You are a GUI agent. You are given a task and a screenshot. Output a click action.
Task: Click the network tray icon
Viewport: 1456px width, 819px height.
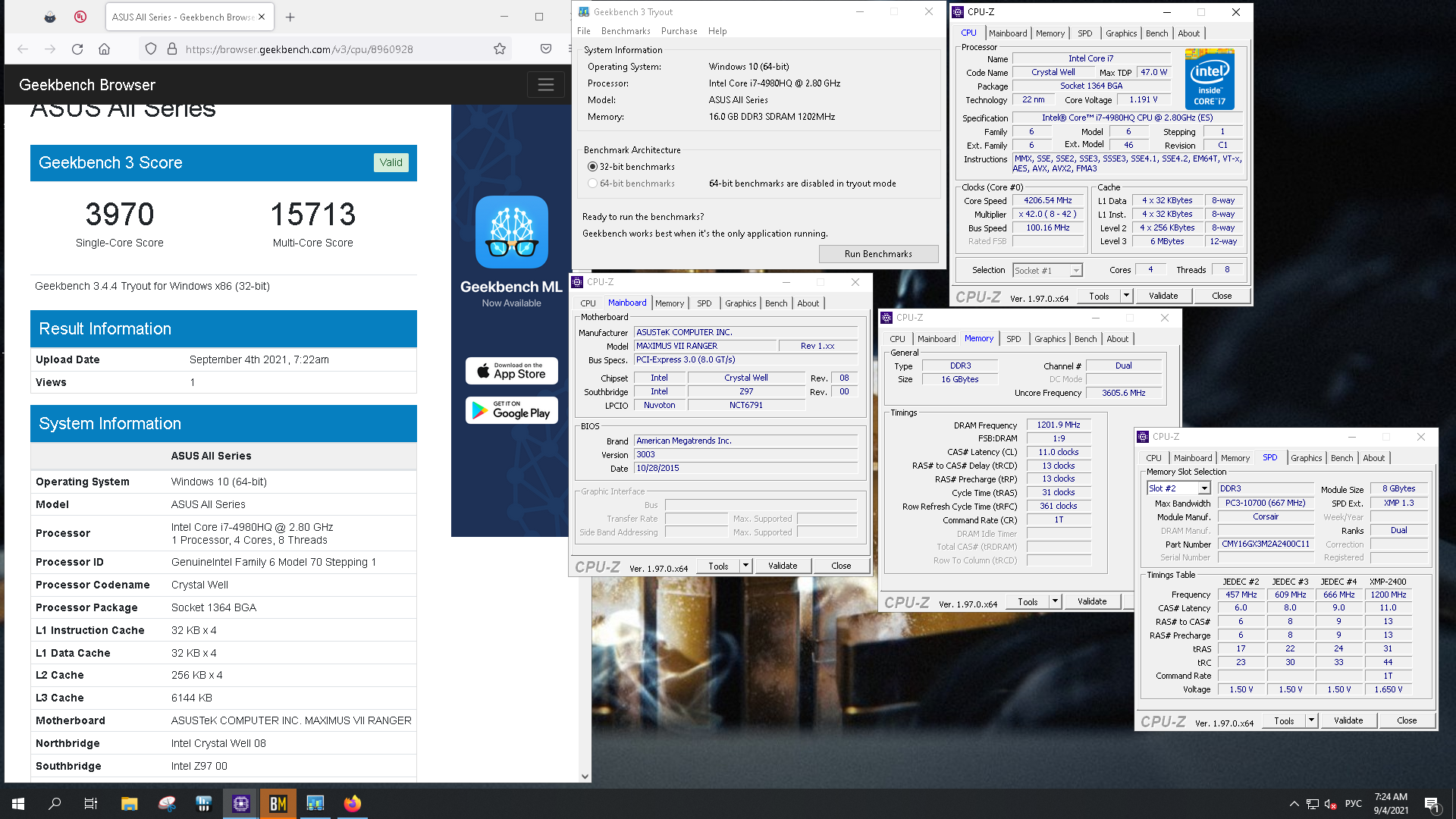[x=1313, y=804]
